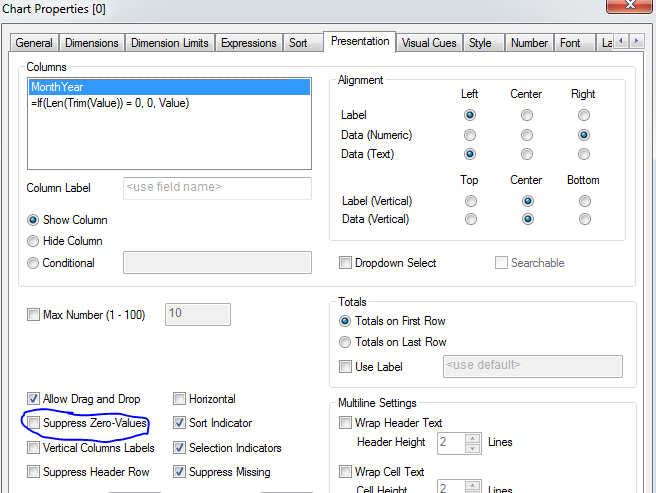Set Data (Vertical) to Bottom
Viewport: 656px width, 493px height.
pos(584,219)
